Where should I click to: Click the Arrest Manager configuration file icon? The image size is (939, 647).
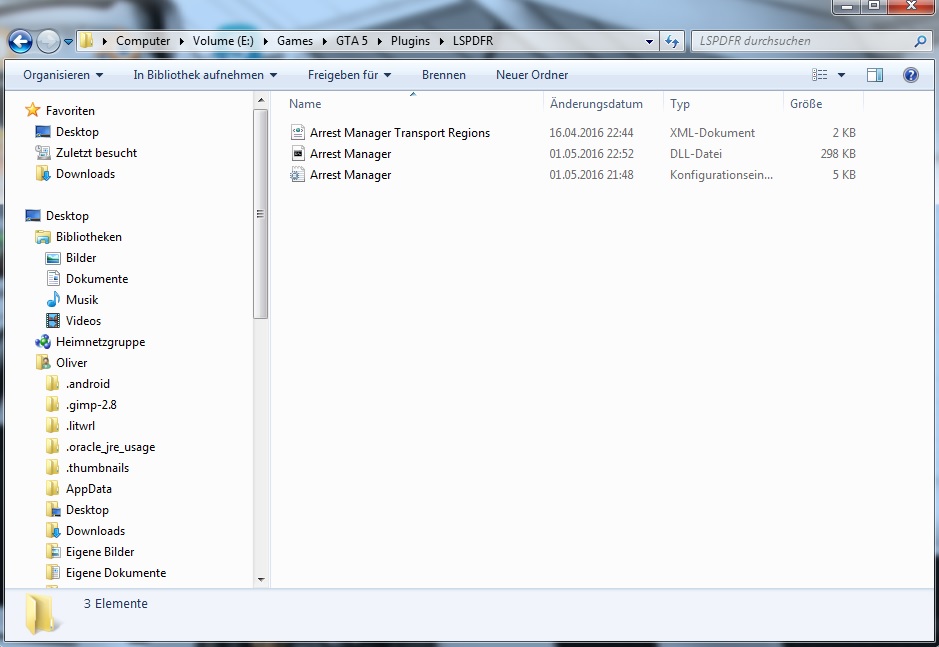point(298,174)
